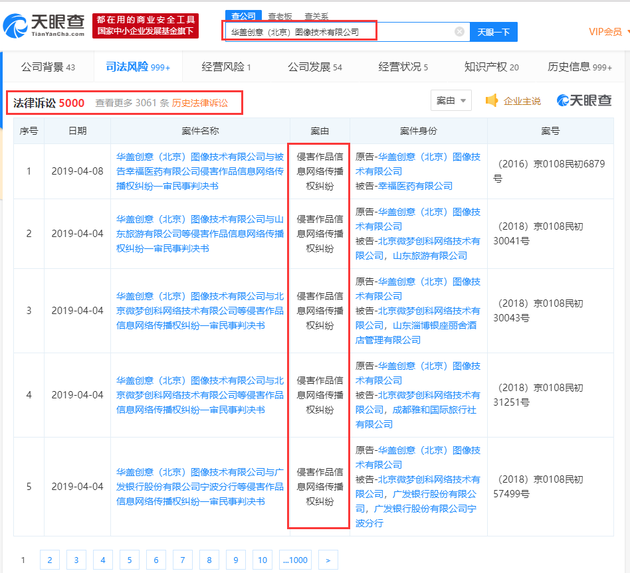
Task: Go to page 9 of results
Action: click(236, 560)
